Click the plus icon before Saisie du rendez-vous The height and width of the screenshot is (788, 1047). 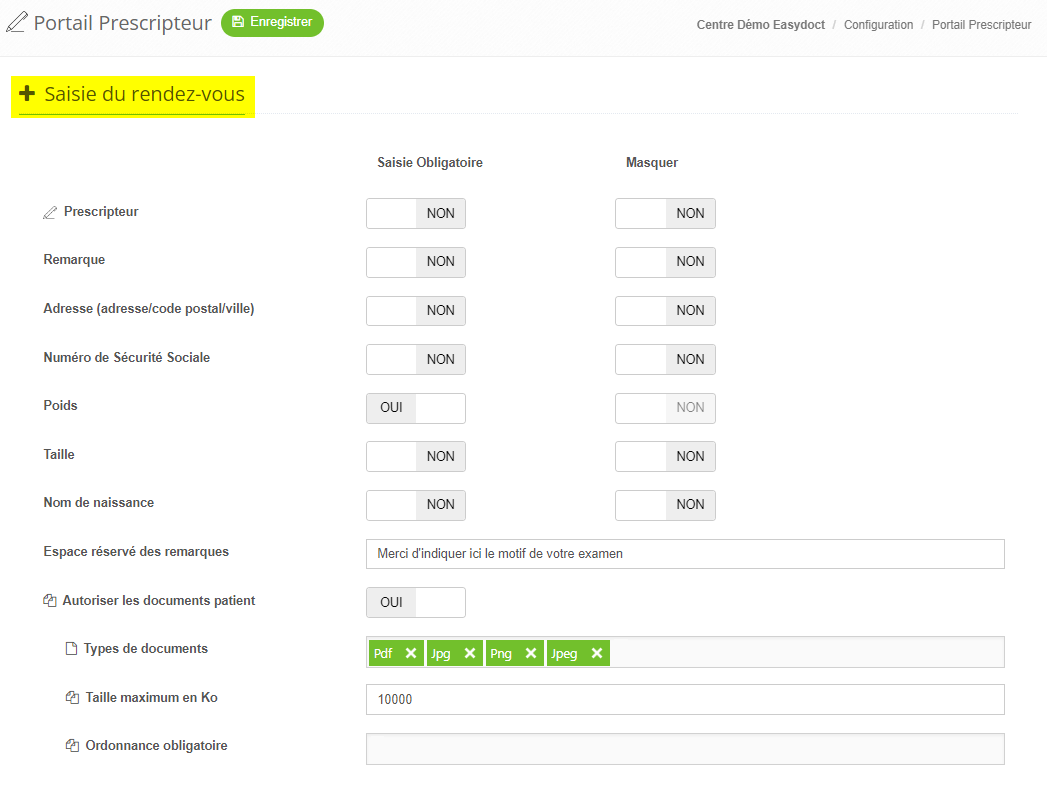(x=27, y=94)
